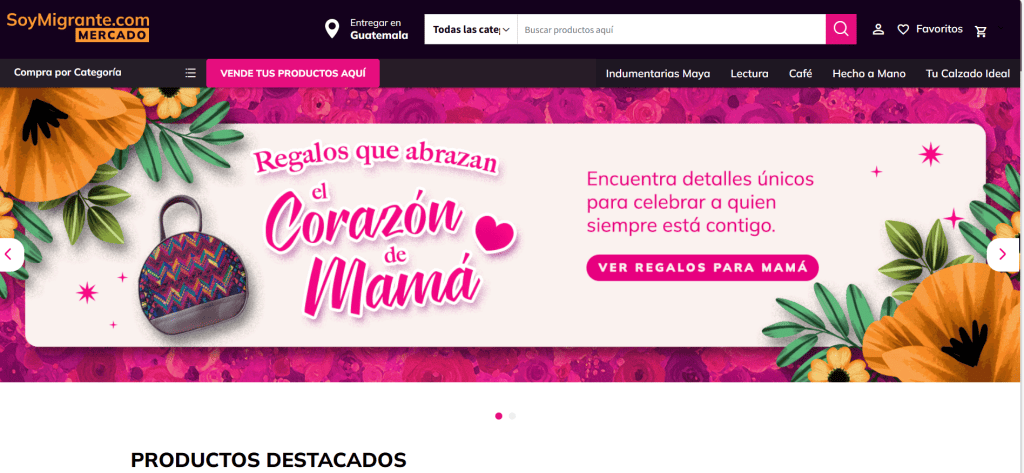Image resolution: width=1024 pixels, height=473 pixels.
Task: Select the second carousel dot indicator
Action: (512, 416)
